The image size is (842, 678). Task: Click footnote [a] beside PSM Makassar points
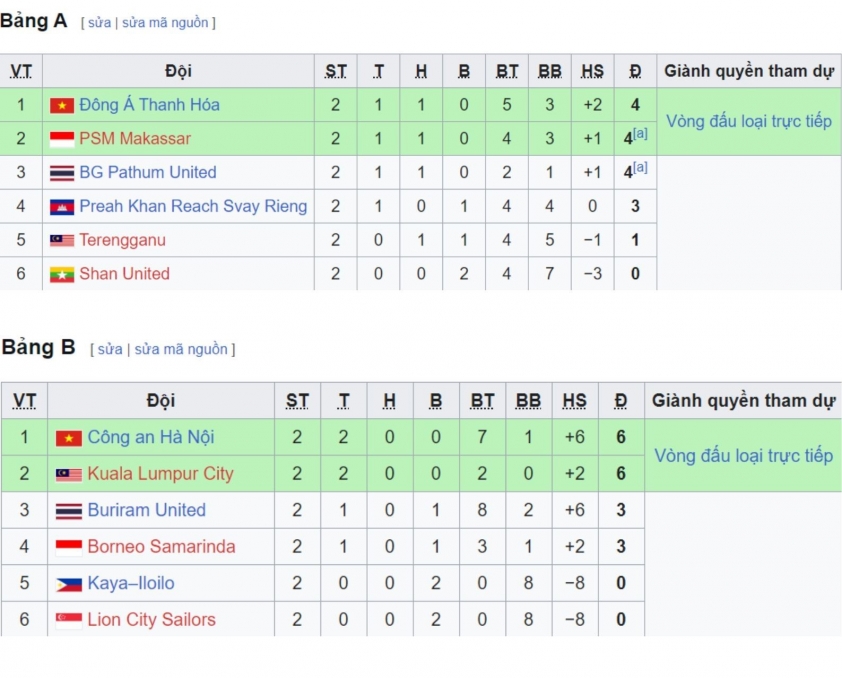[x=640, y=134]
